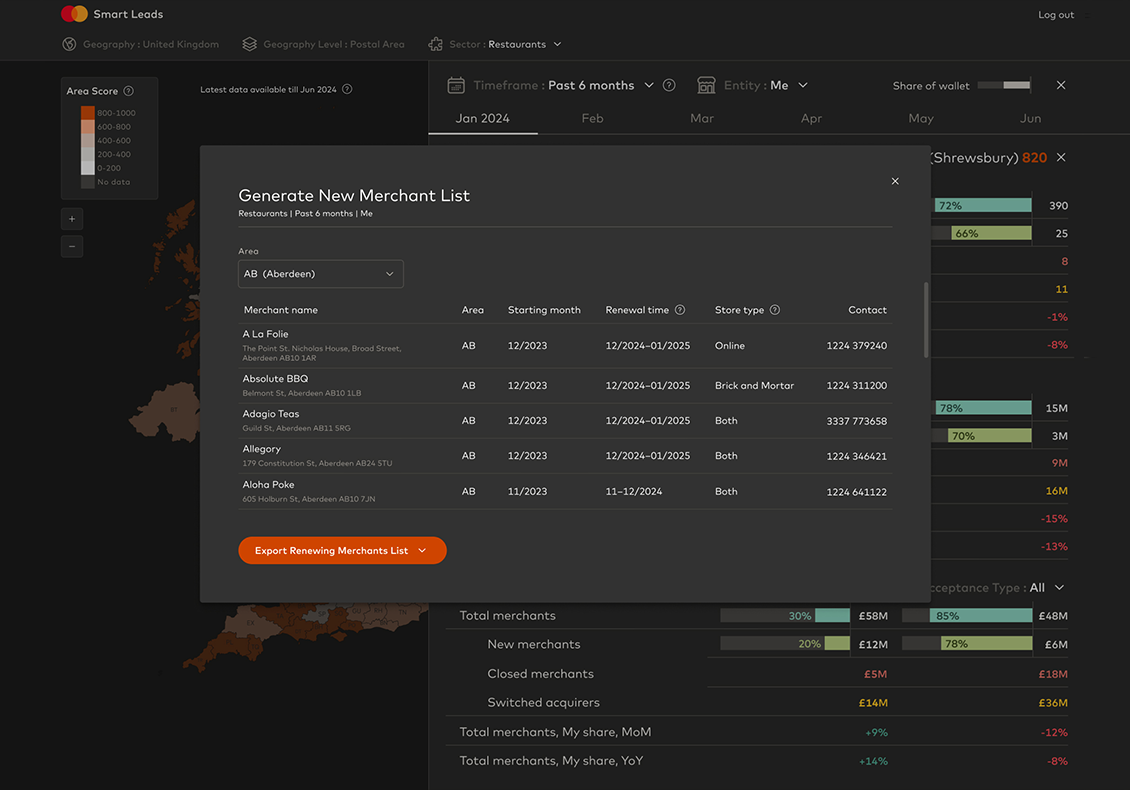The height and width of the screenshot is (790, 1130).
Task: Expand the Sector Restaurants dropdown
Action: click(557, 44)
